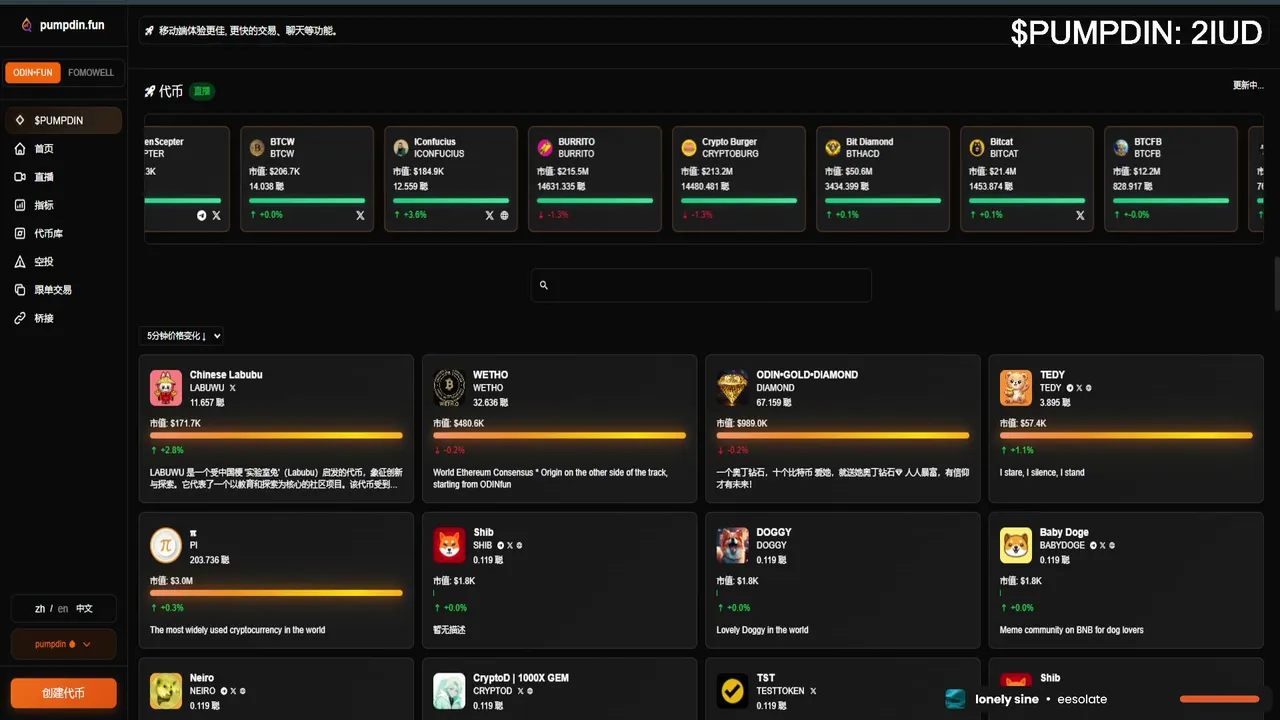Open the 指标 chart icon in sidebar

coord(20,205)
